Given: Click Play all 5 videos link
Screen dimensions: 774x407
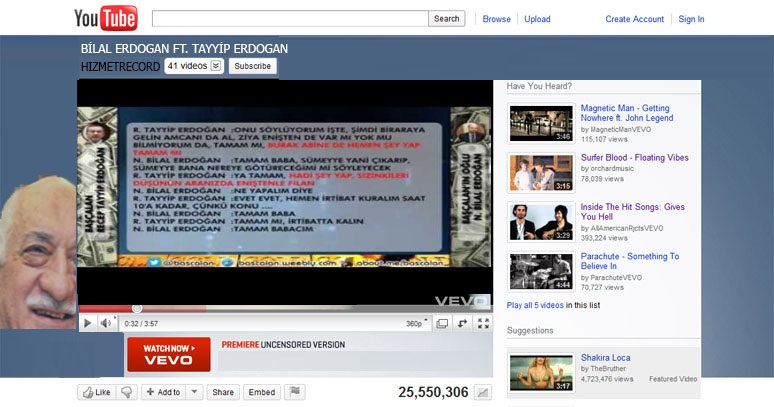Looking at the screenshot, I should (x=535, y=305).
